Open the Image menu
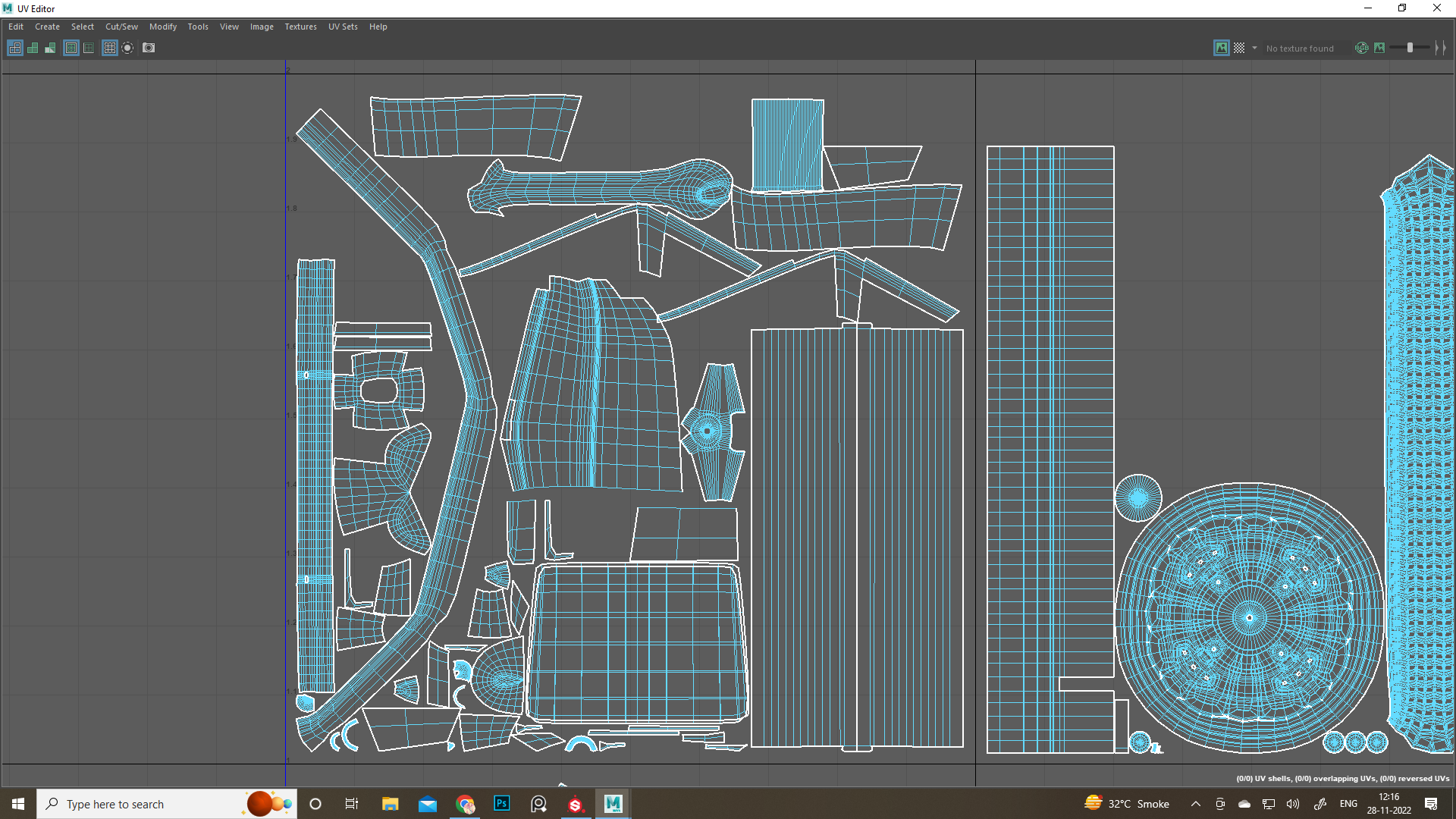Viewport: 1456px width, 819px height. [x=262, y=27]
